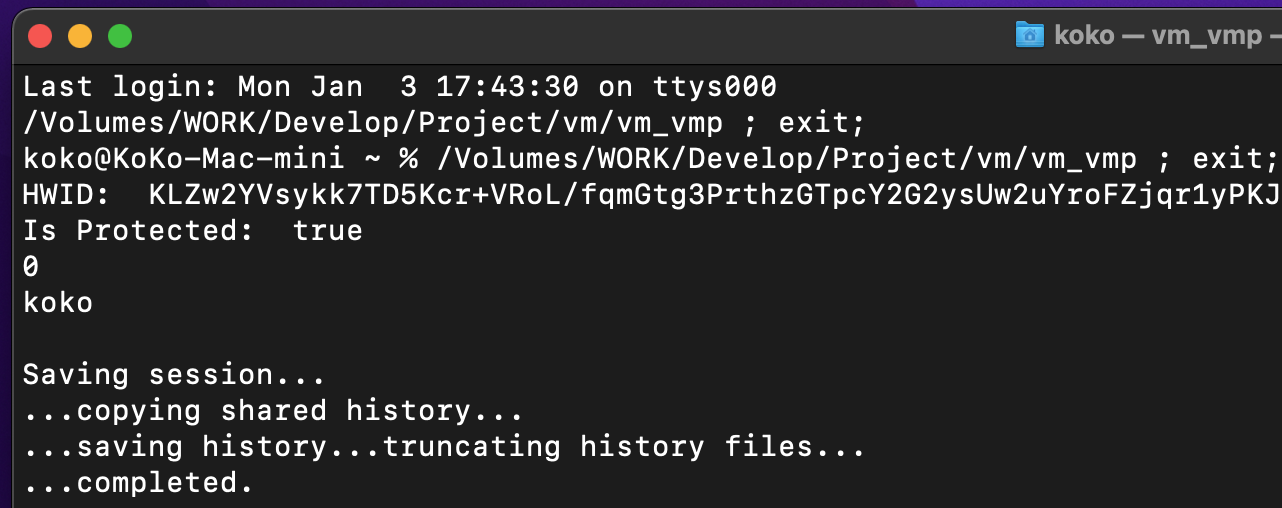Click the koko@KoKo-Mac-mini prompt text
Screen dimensions: 1282x508
(x=183, y=159)
